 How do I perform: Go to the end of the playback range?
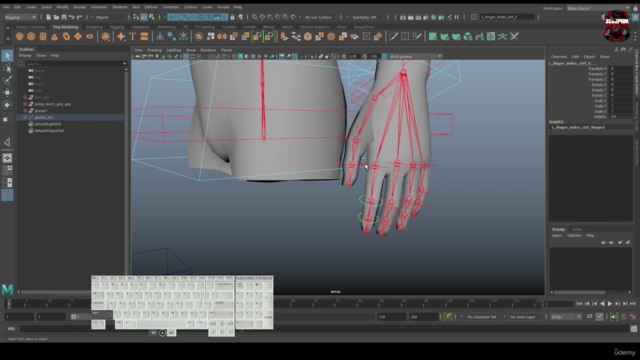point(633,304)
